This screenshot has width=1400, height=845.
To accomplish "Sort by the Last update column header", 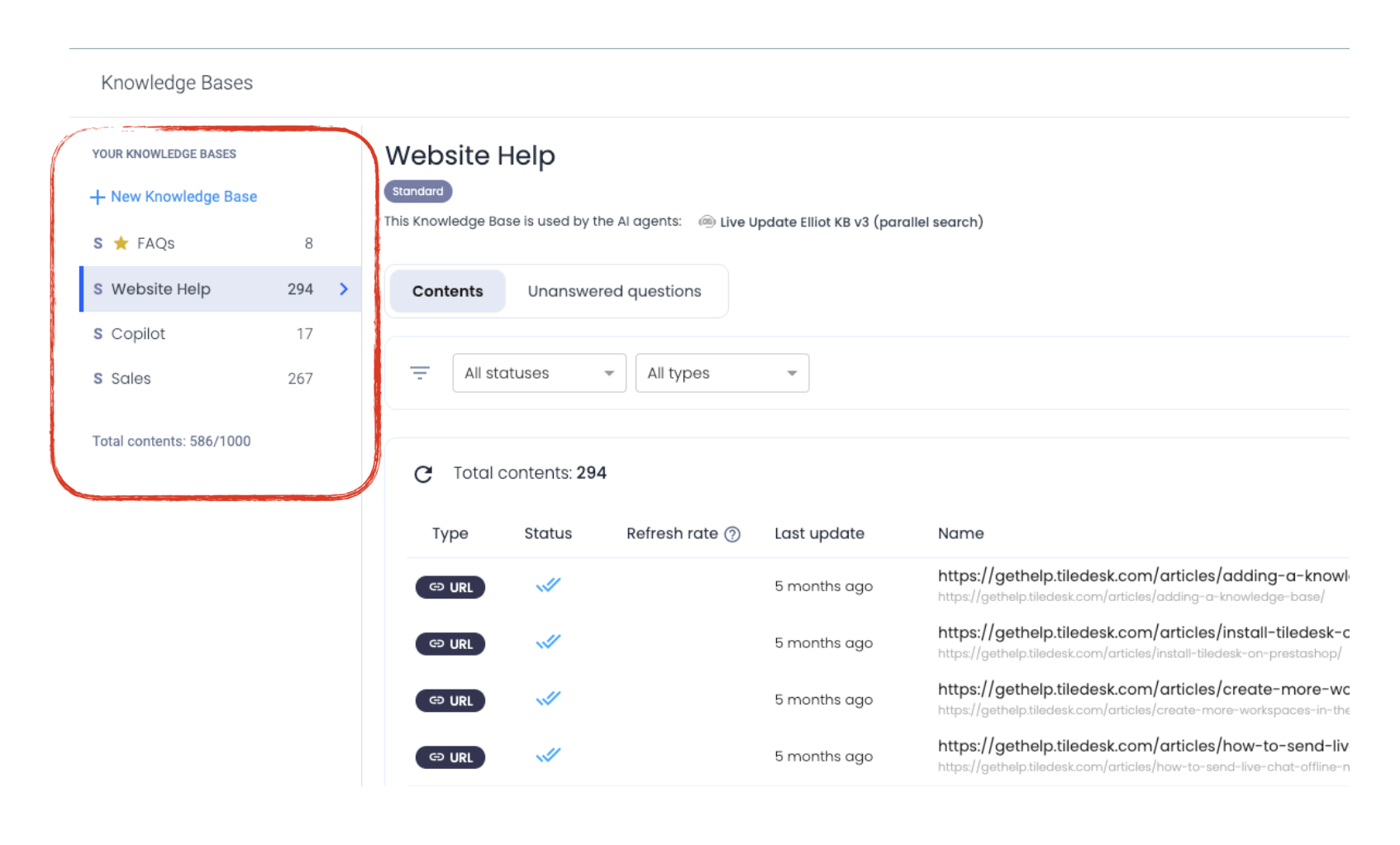I will (x=819, y=534).
